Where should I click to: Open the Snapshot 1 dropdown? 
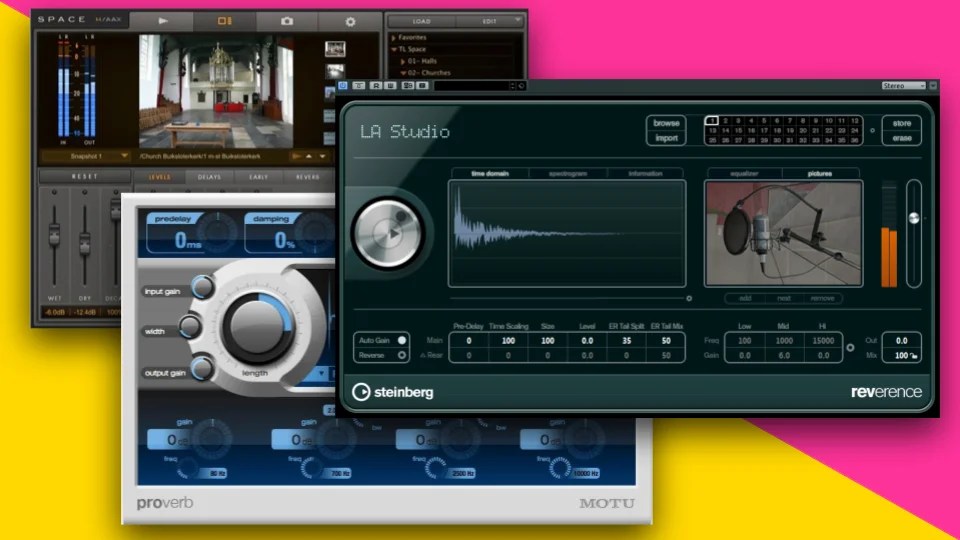[124, 156]
